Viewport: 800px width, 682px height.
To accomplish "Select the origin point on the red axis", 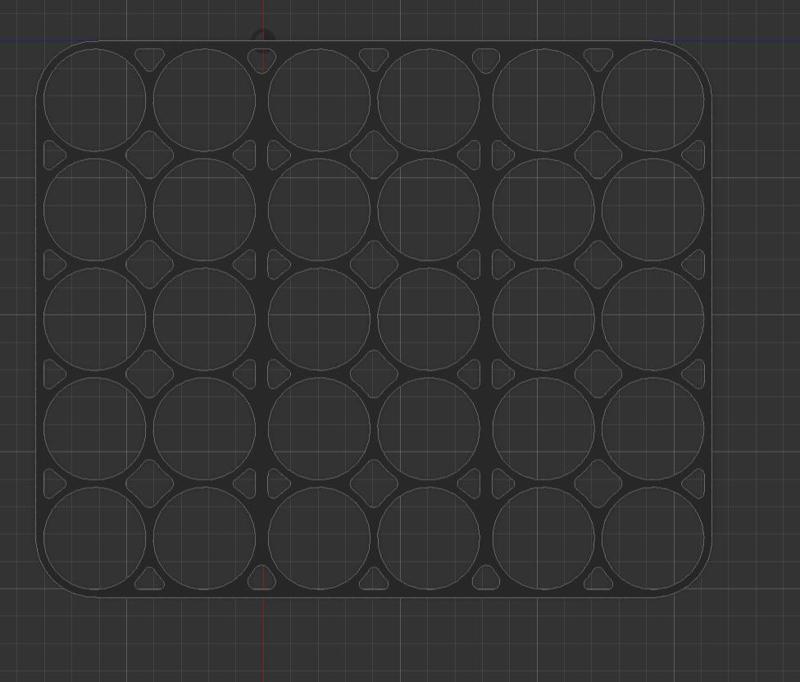I will (x=263, y=39).
